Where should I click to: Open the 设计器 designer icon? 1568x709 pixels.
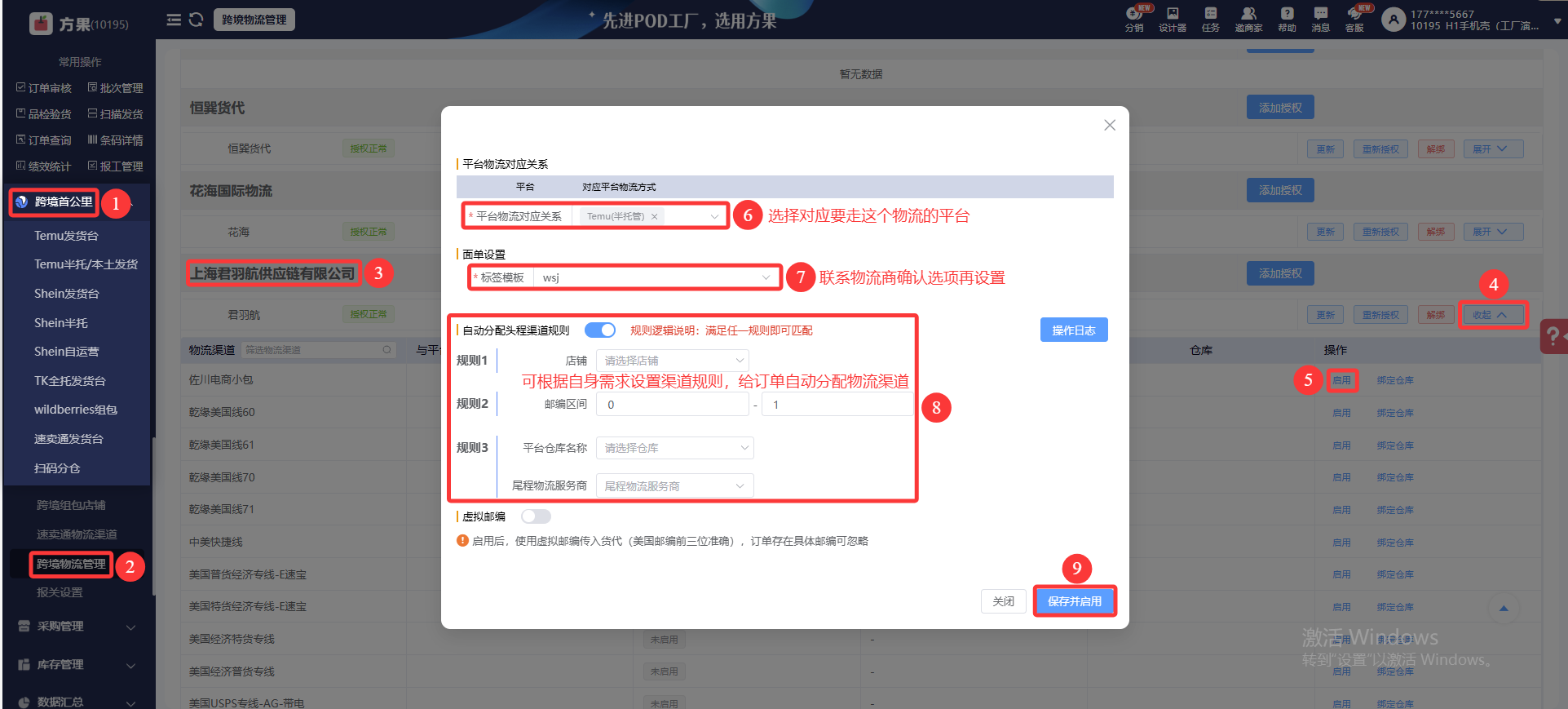coord(1173,19)
